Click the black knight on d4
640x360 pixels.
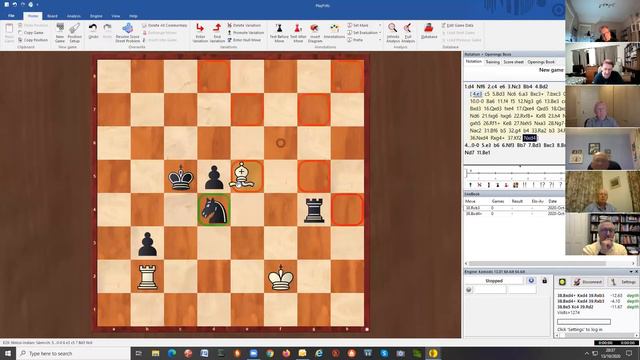(x=214, y=210)
